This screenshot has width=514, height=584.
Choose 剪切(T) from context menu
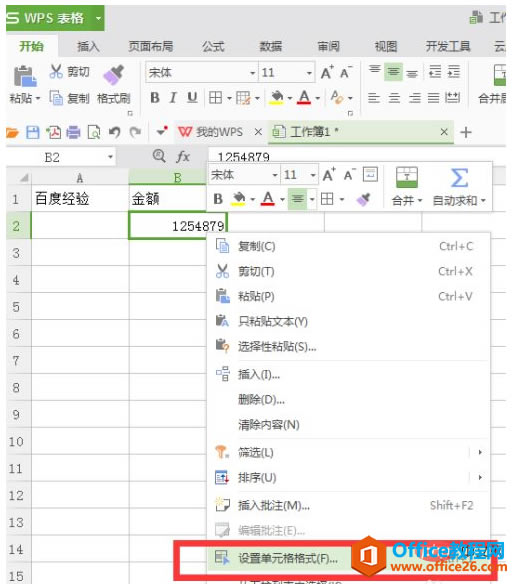[349, 272]
